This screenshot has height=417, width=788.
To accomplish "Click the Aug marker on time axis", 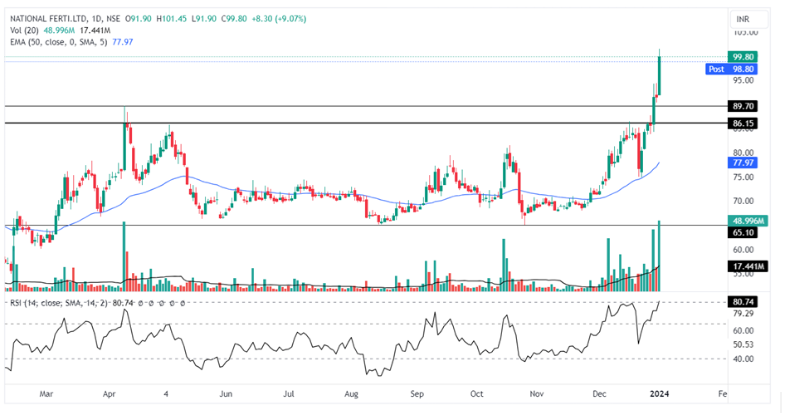I will click(354, 395).
